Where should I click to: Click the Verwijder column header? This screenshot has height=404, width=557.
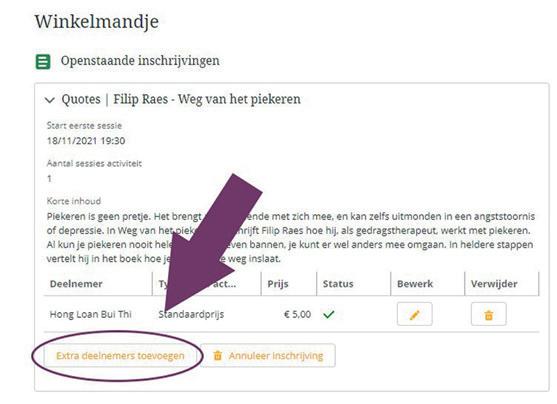click(494, 284)
